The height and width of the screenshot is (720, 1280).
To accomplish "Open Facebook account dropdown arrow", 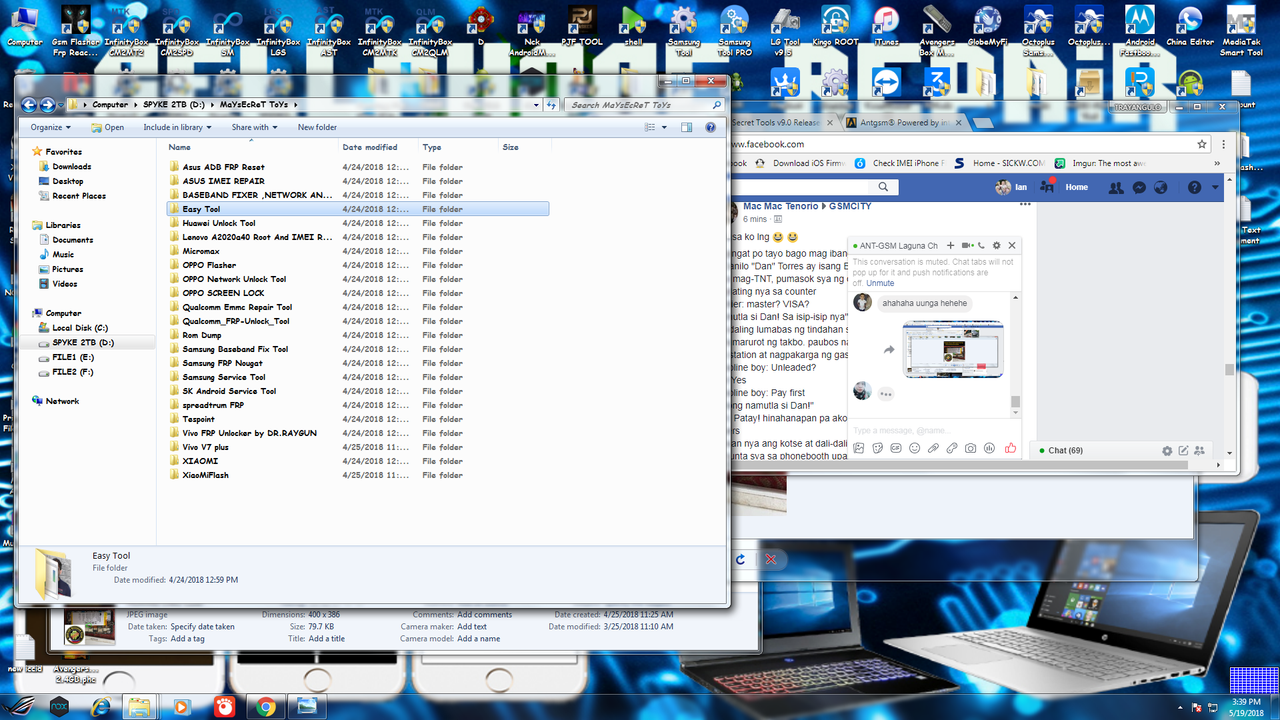I will tap(1216, 187).
